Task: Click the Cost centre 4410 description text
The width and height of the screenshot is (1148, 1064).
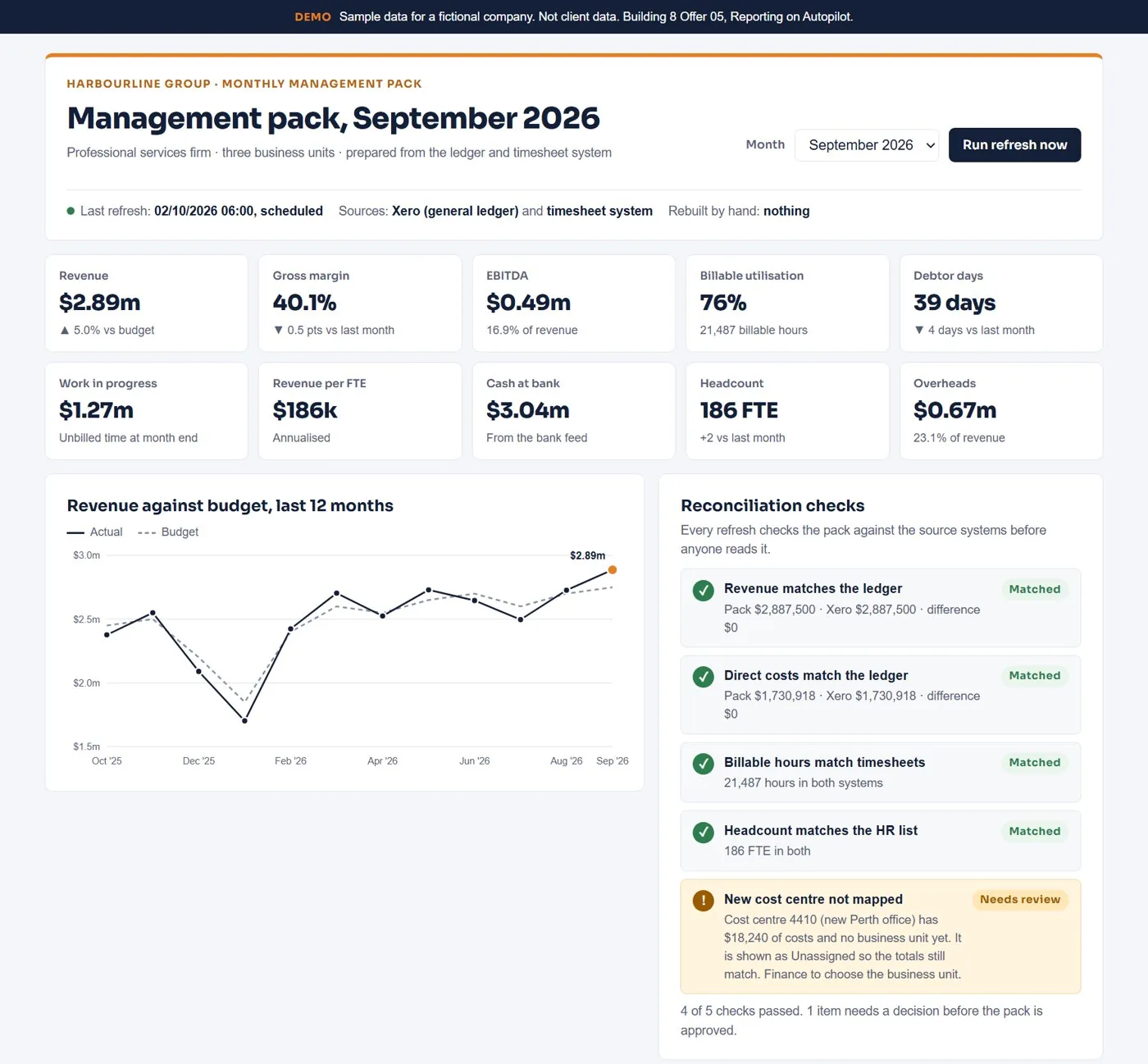Action: tap(843, 947)
